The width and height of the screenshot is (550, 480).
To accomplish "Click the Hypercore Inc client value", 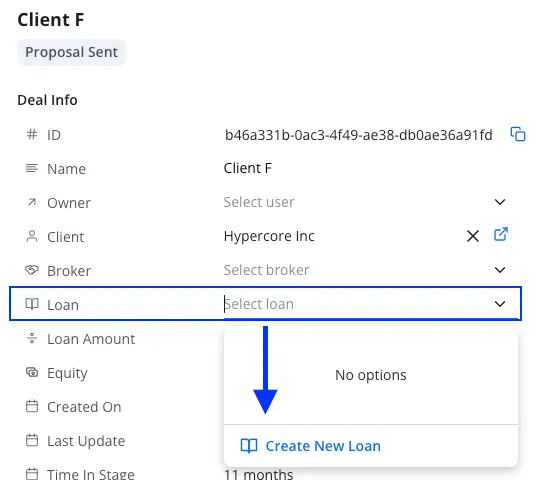I will pos(269,236).
